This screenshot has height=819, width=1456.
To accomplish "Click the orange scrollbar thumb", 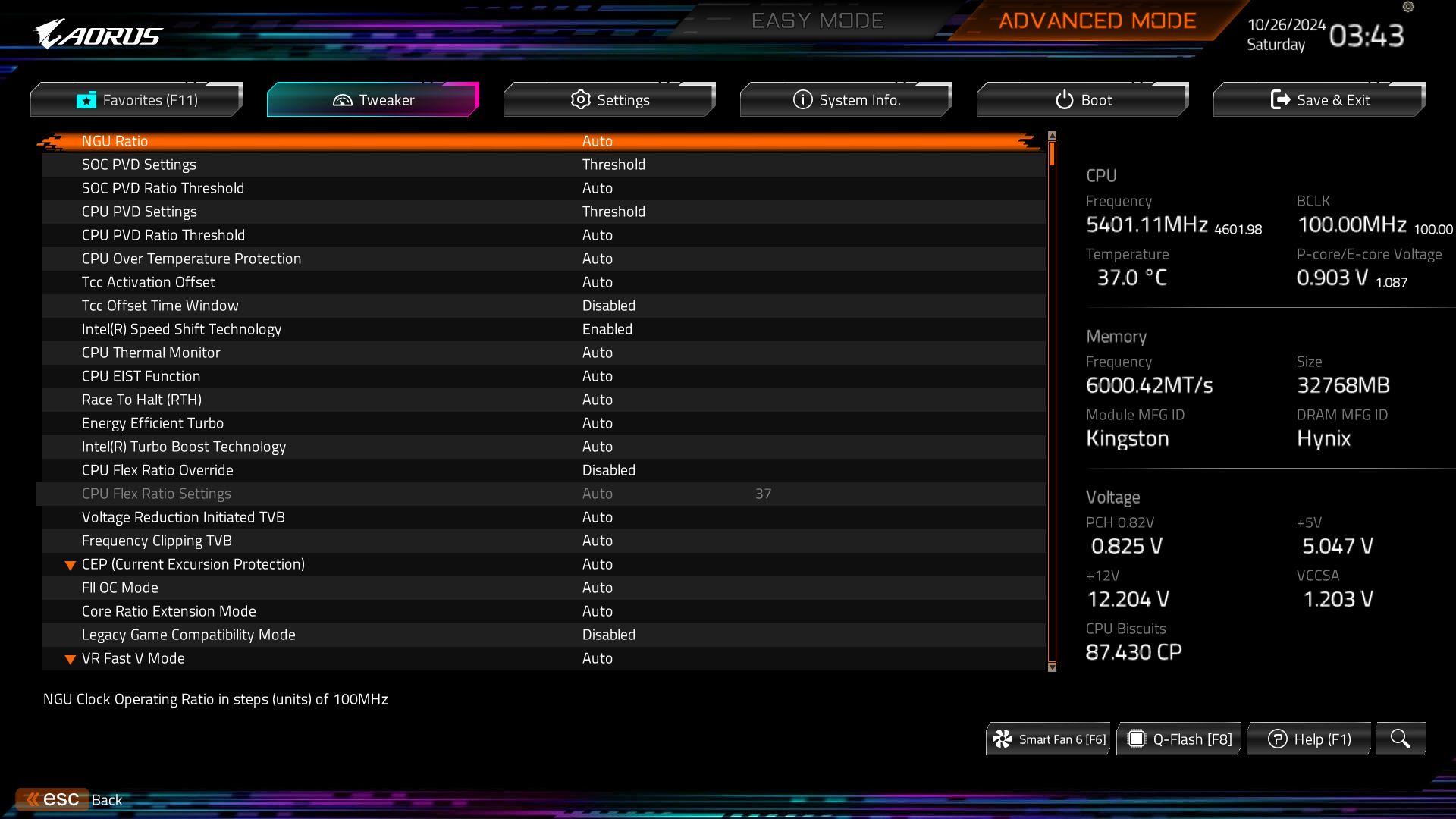I will [1052, 154].
